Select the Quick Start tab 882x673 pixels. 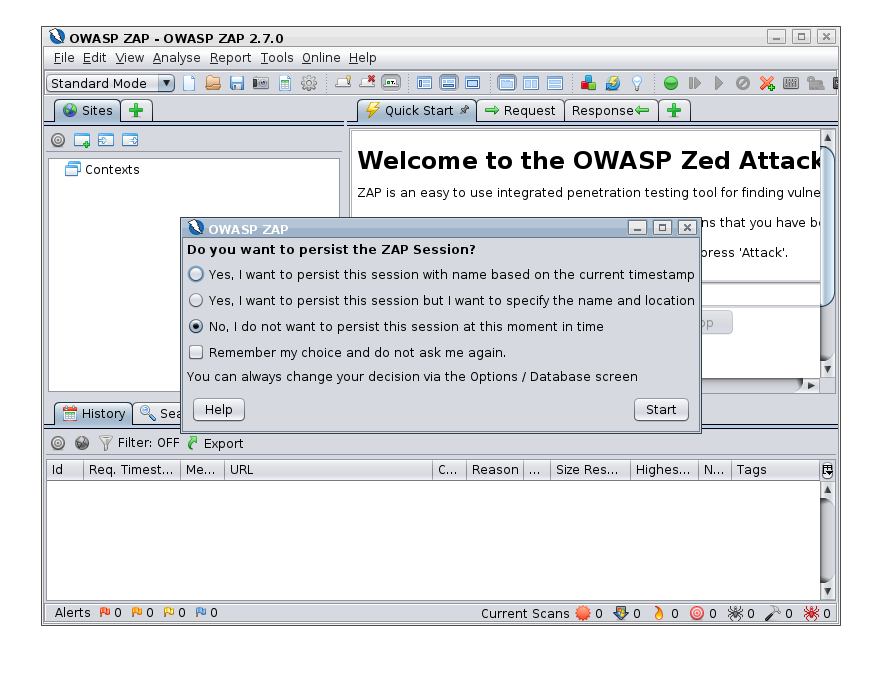coord(417,110)
